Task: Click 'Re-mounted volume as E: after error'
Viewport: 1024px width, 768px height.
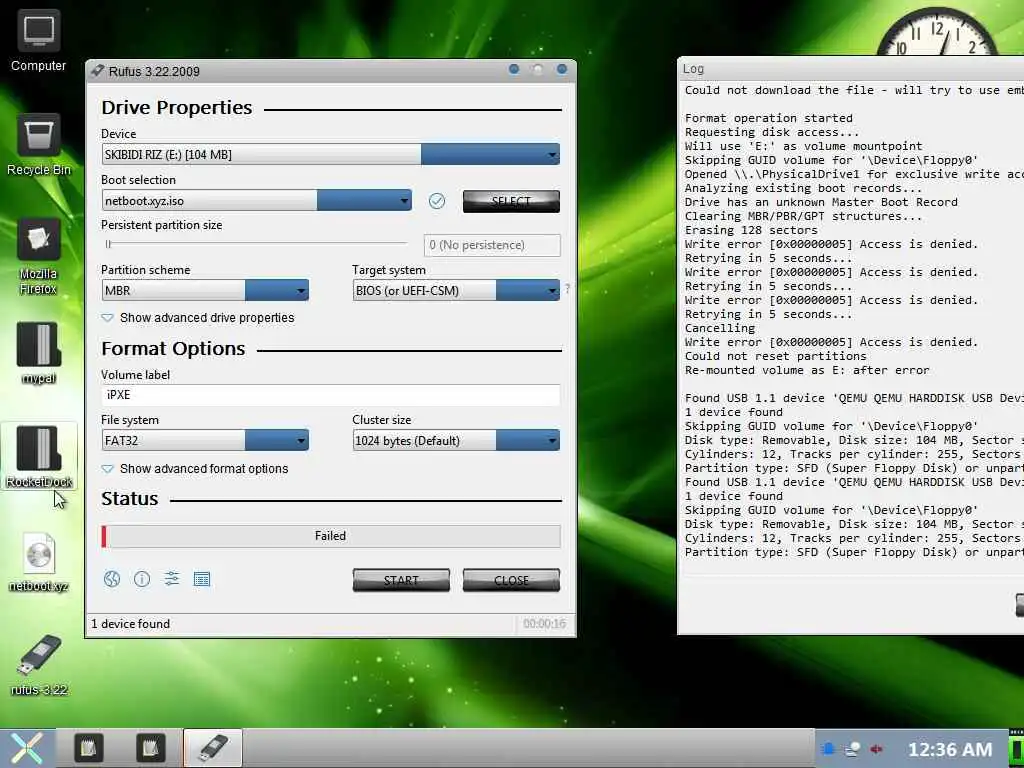Action: (x=807, y=370)
